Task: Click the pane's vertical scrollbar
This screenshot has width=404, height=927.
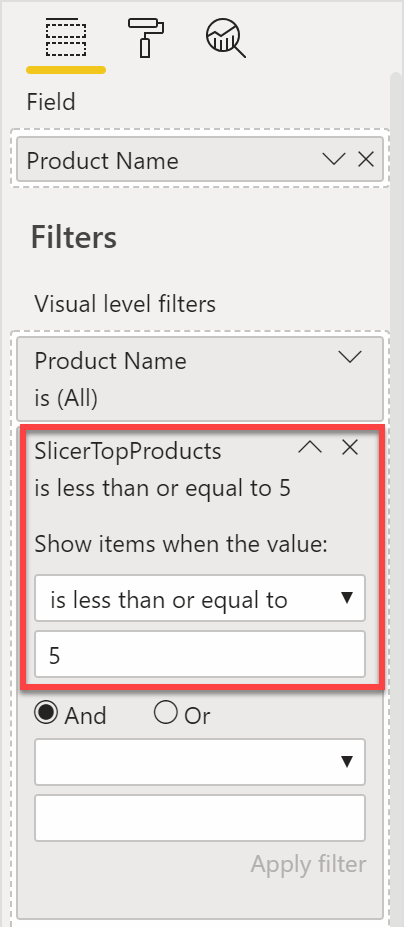Action: (x=396, y=497)
